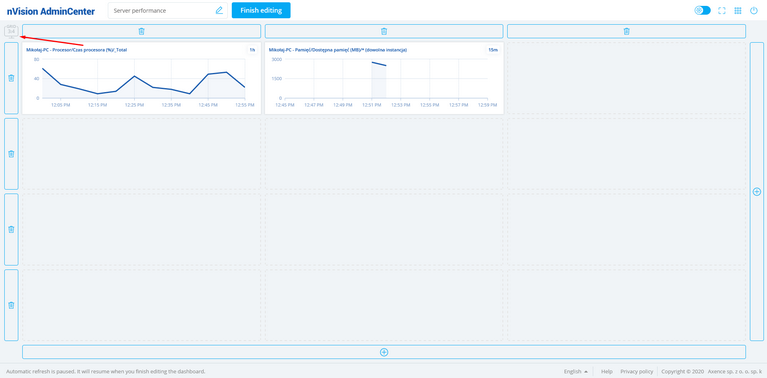This screenshot has height=378, width=767.
Task: Open the apps grid menu icon
Action: point(738,10)
